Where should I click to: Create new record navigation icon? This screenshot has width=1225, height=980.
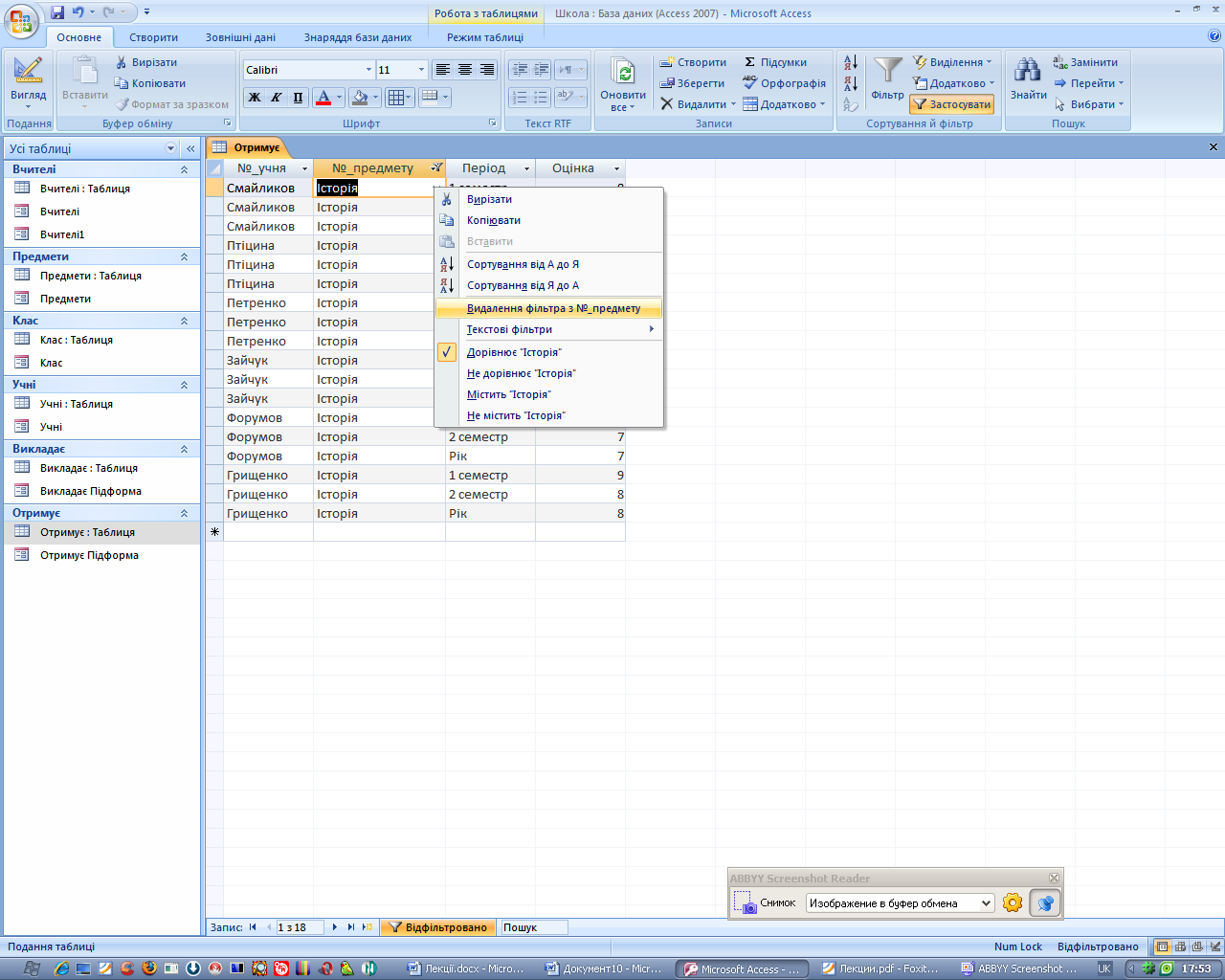click(367, 927)
